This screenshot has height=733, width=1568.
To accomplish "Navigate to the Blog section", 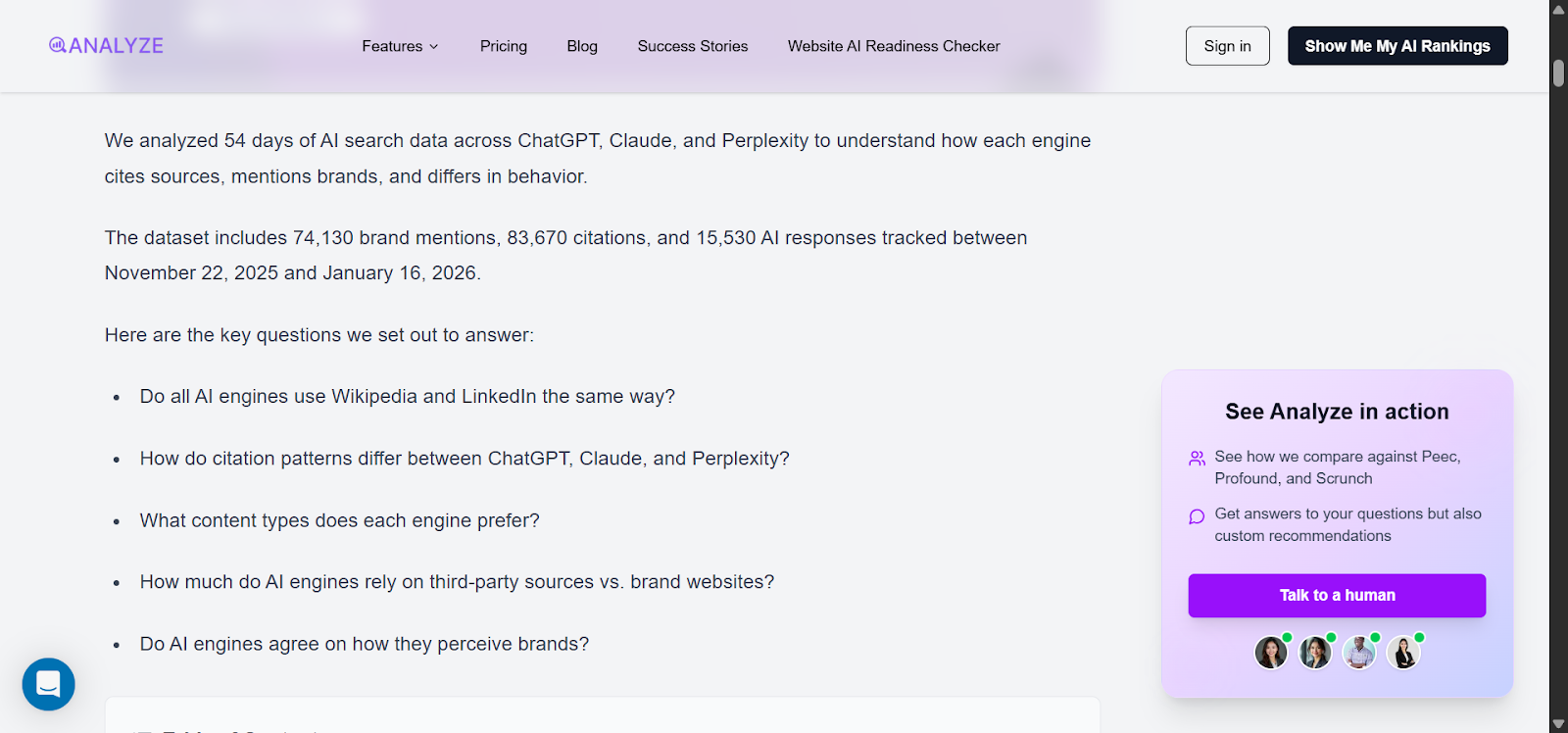I will 581,46.
